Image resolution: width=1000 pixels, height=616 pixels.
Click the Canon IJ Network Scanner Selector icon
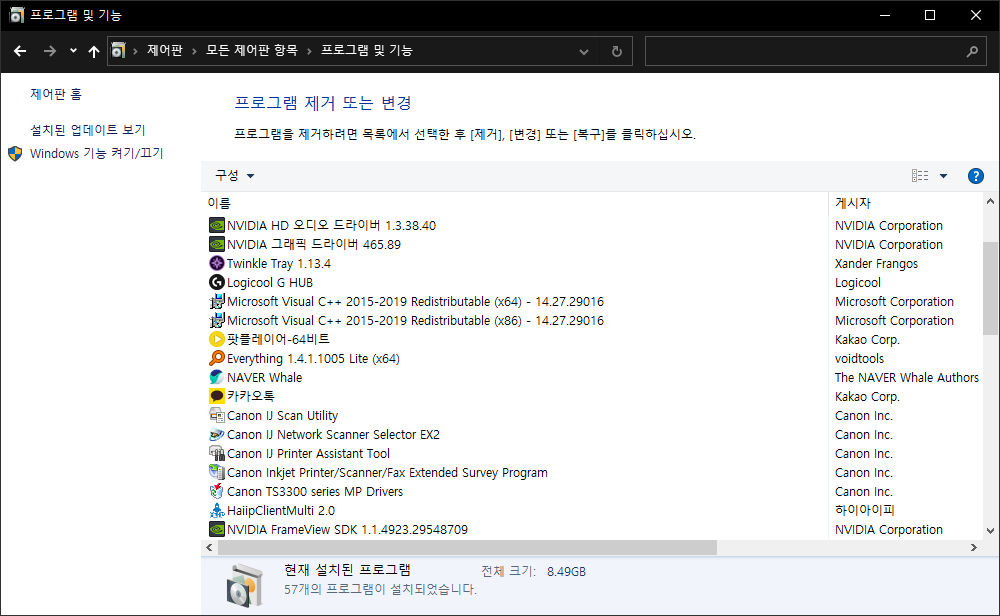(217, 434)
